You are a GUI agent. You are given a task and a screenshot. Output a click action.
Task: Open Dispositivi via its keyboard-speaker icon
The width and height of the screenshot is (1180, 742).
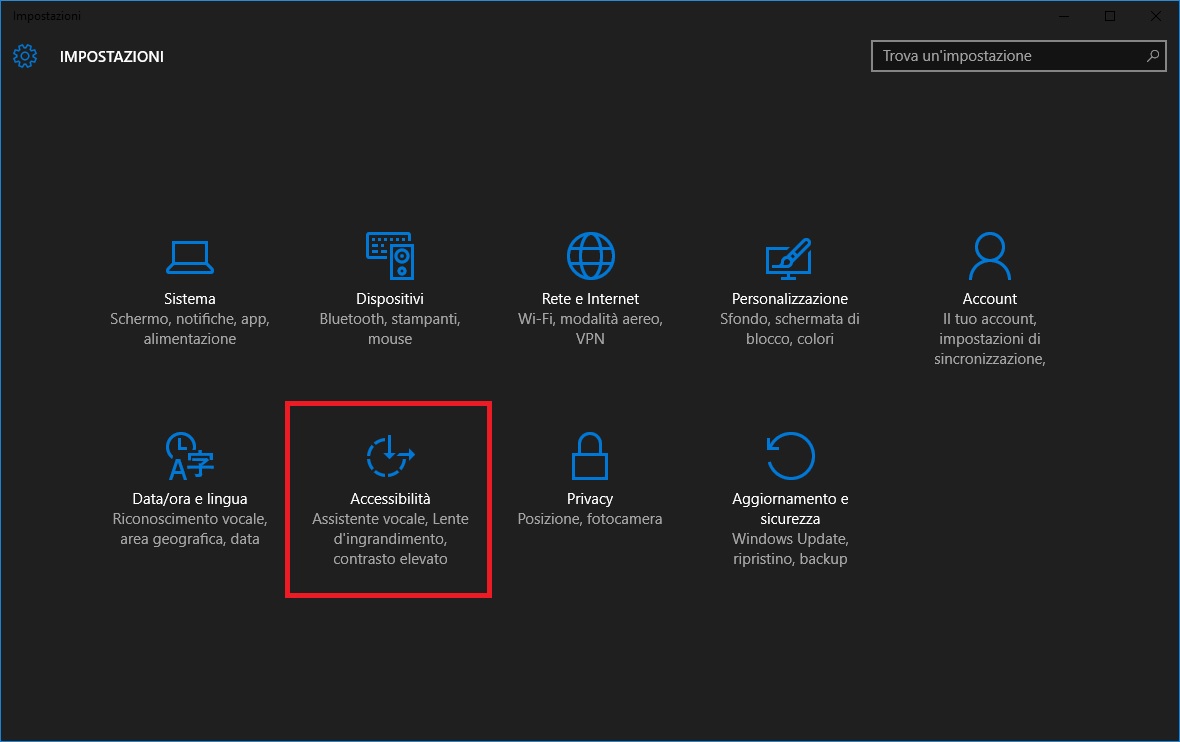click(390, 257)
